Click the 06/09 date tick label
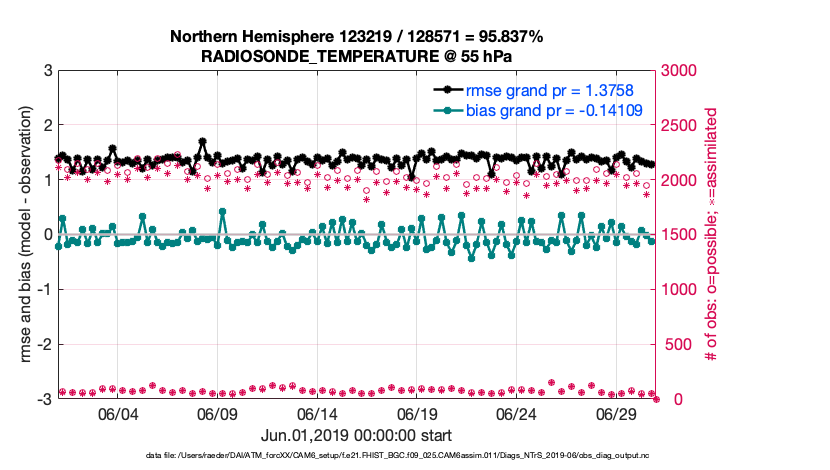Screen dimensions: 830x470 point(217,414)
